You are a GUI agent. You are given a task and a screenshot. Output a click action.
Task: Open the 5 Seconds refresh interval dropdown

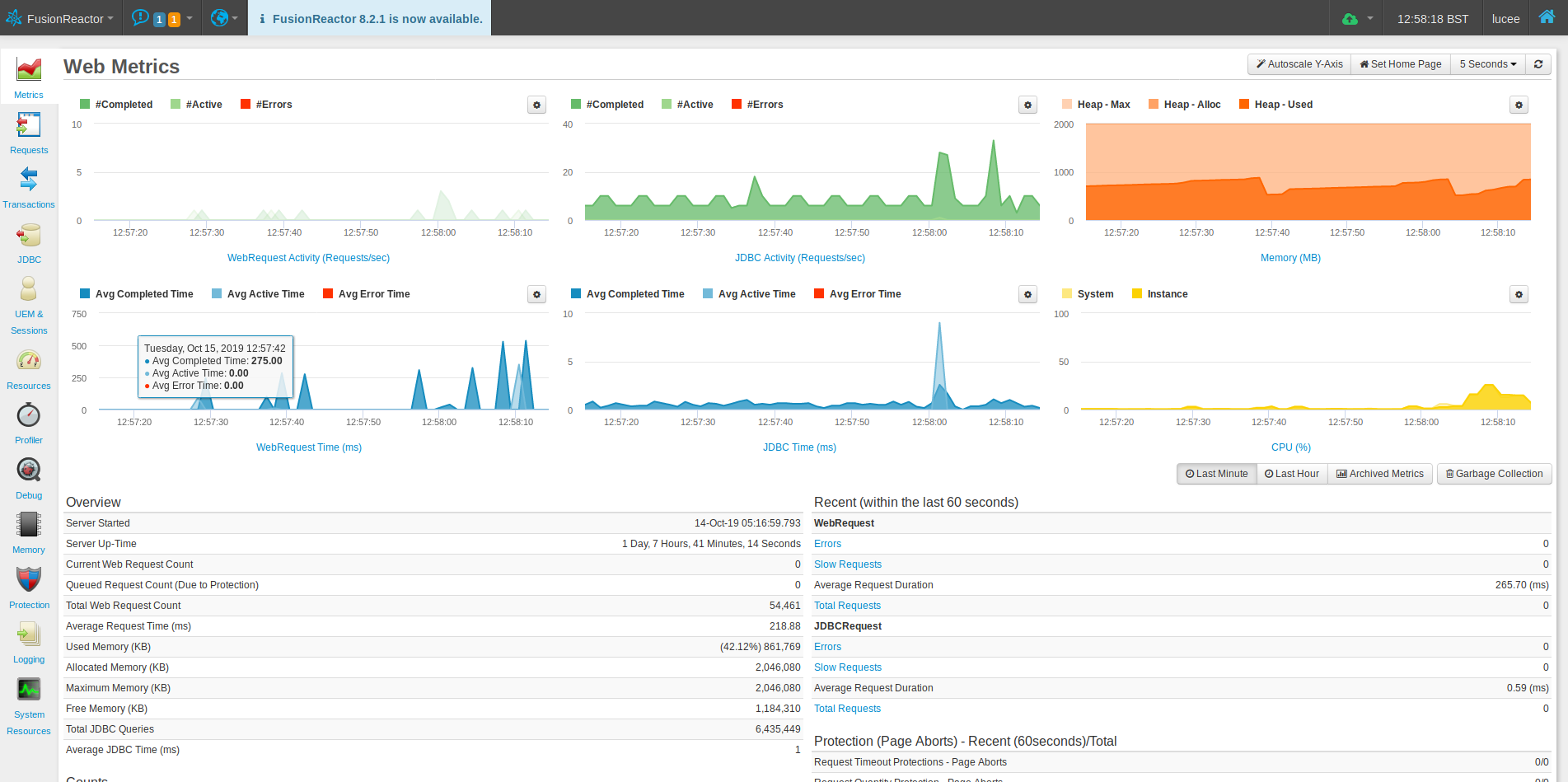pos(1488,64)
